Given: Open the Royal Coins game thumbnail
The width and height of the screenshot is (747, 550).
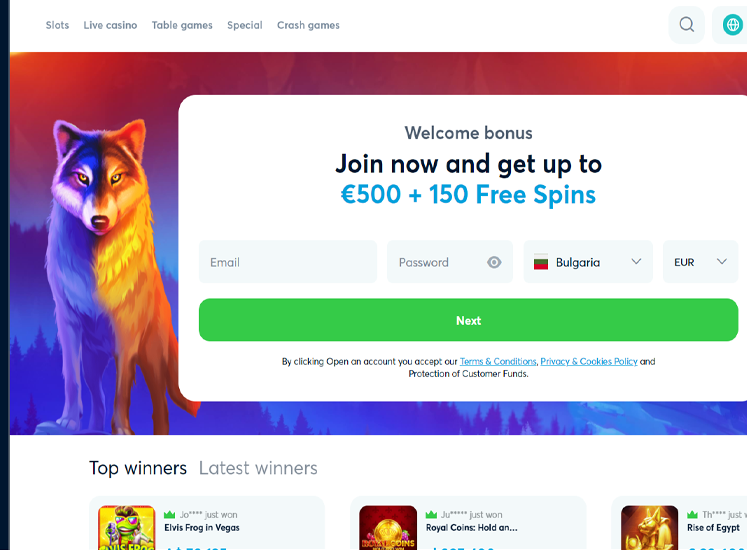Looking at the screenshot, I should click(x=388, y=528).
